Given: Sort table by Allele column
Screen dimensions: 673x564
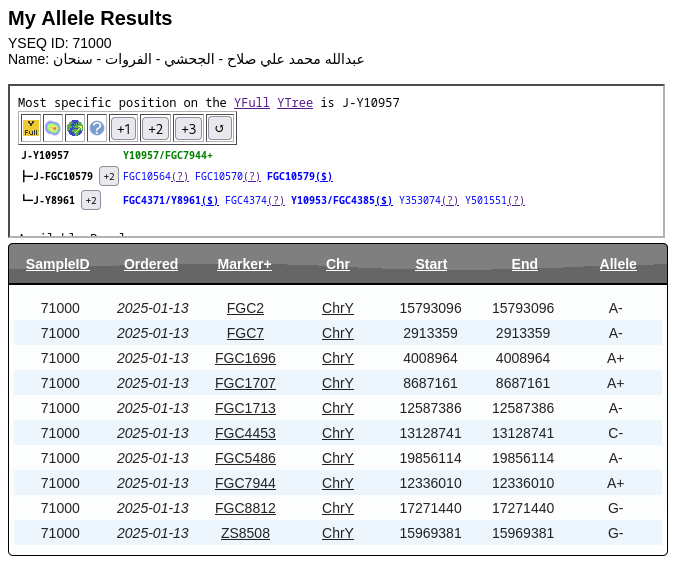Looking at the screenshot, I should (x=618, y=264).
